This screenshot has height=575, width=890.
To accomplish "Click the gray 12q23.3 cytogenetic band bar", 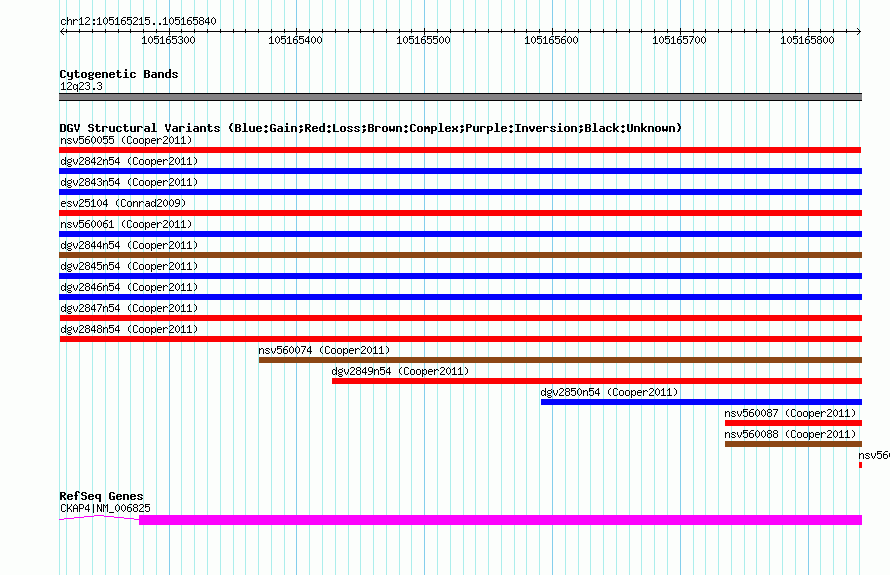I will point(460,97).
